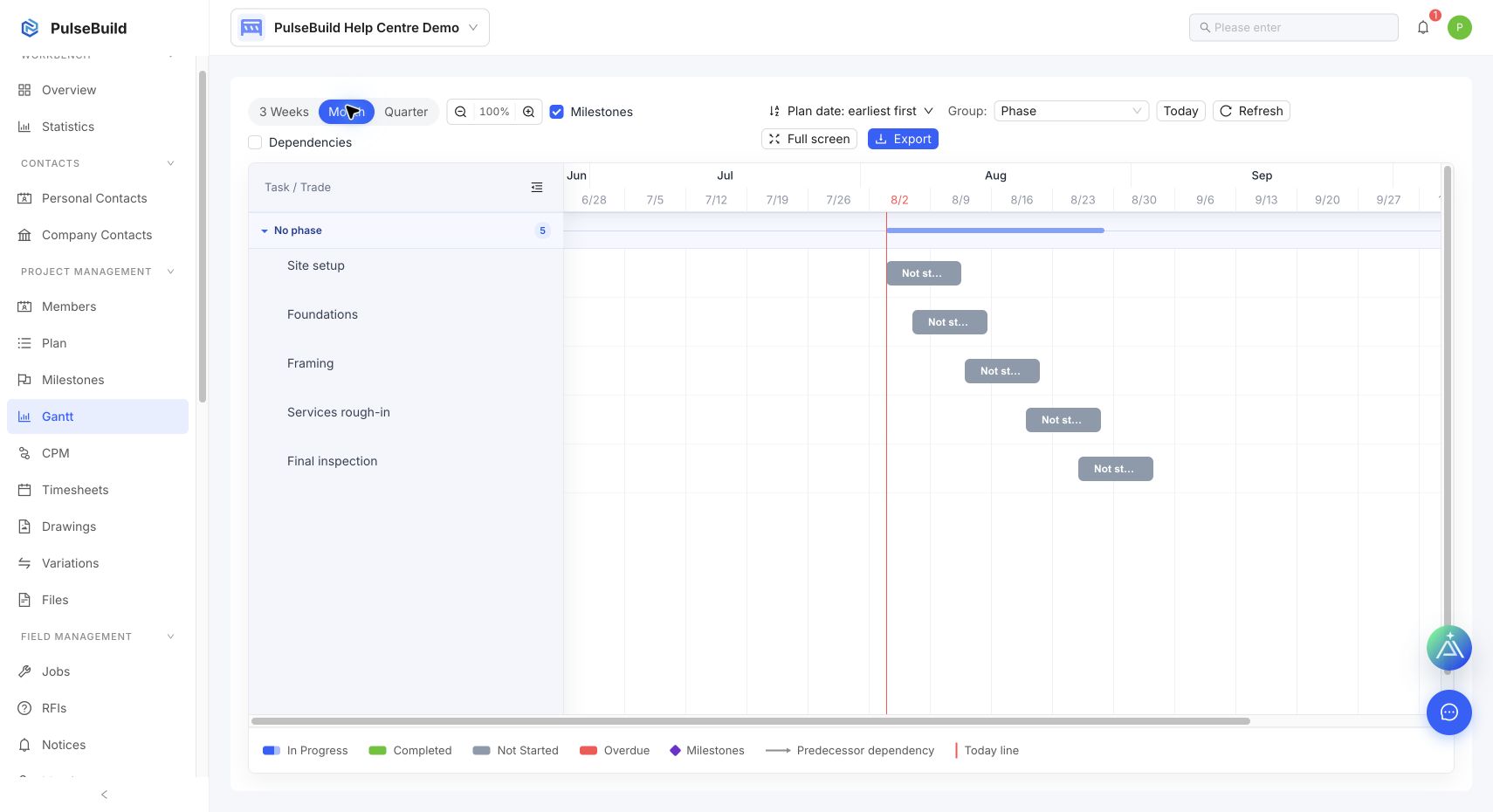The width and height of the screenshot is (1493, 812).
Task: Open the Files page in the sidebar
Action: click(x=98, y=600)
